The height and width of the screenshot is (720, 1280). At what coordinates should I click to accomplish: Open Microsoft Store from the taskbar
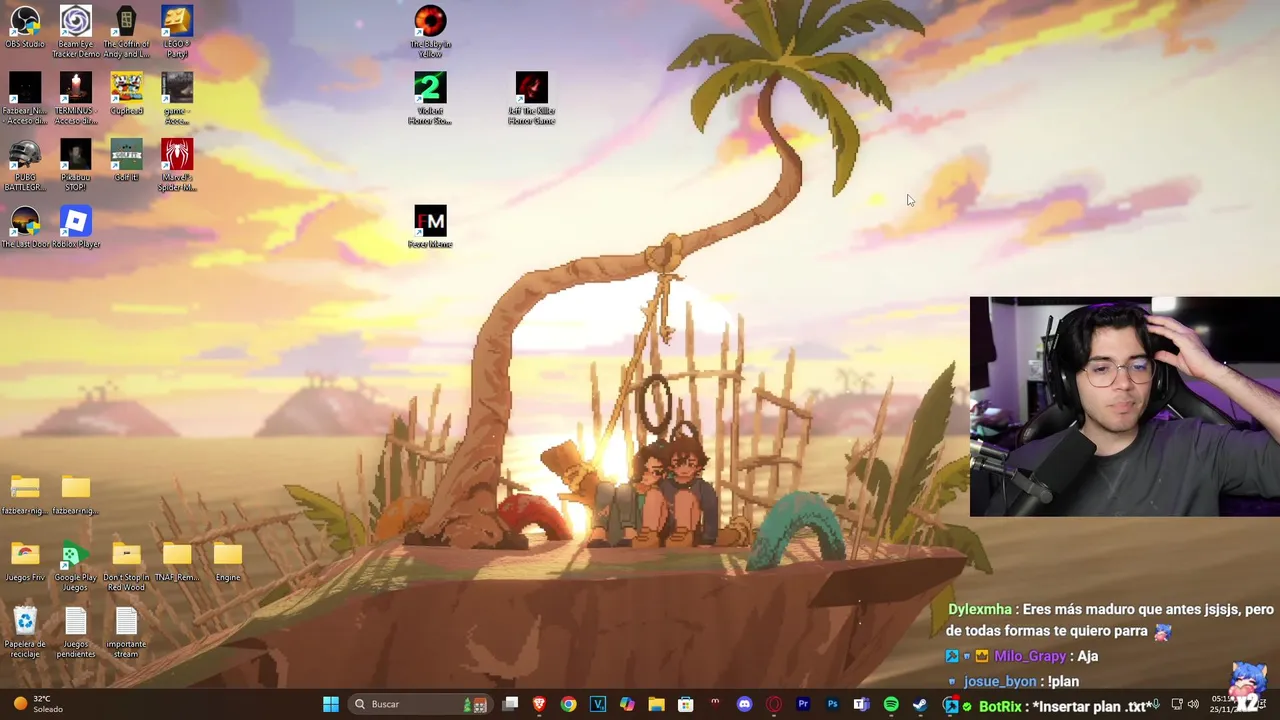[x=685, y=704]
